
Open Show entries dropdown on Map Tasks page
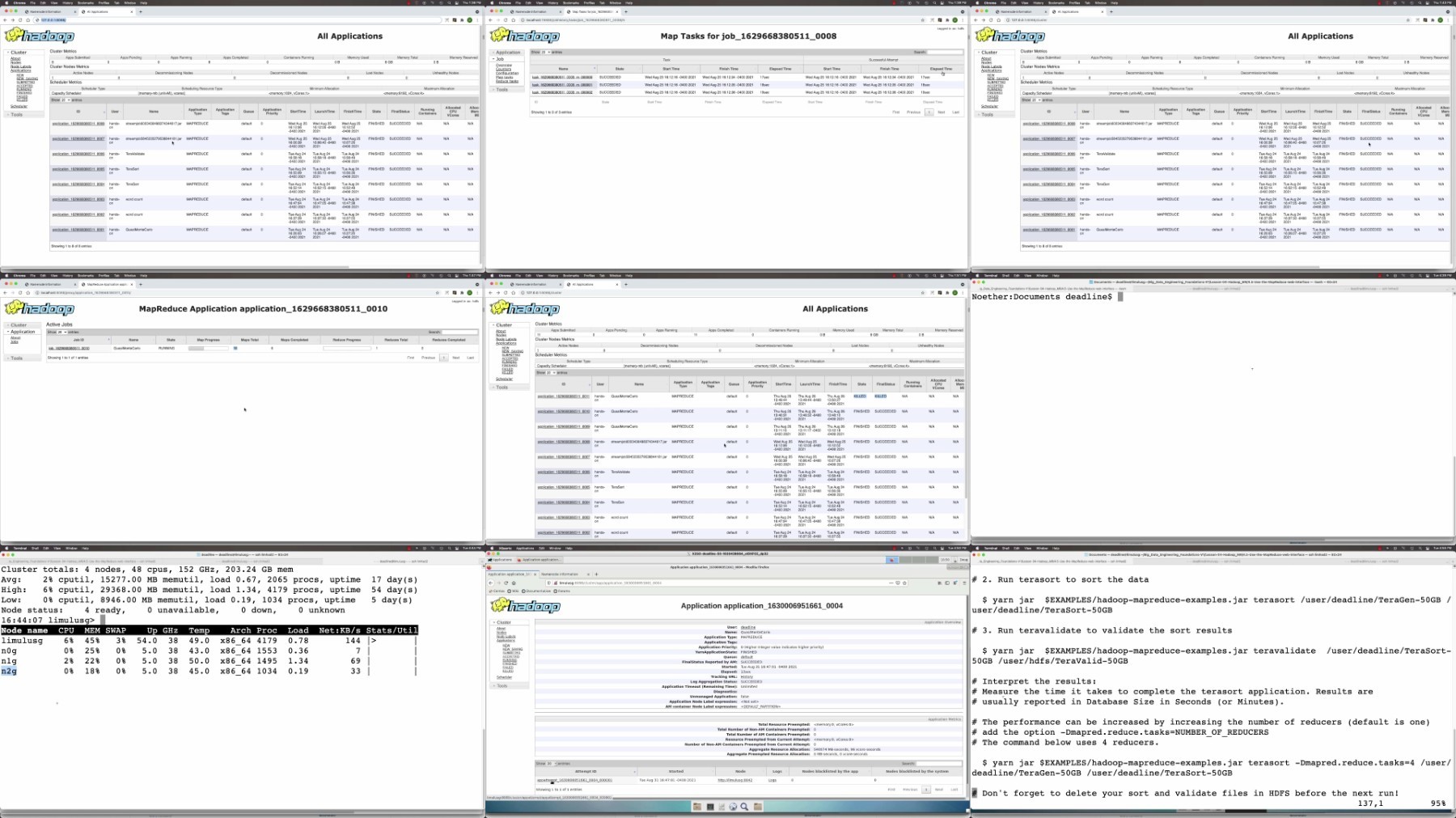[x=546, y=52]
